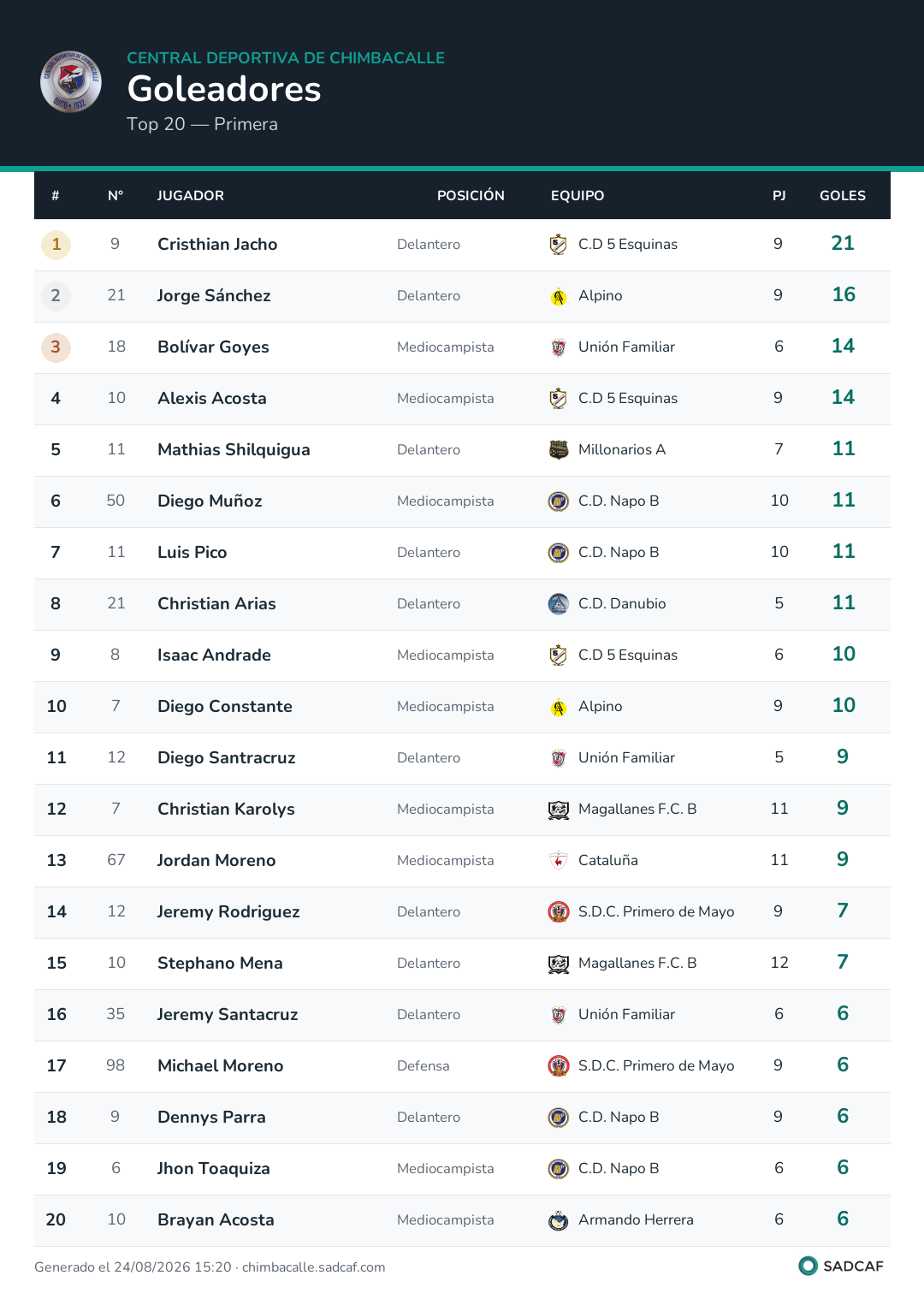Click the chimbacalle.sadcaf.com footer text
This screenshot has width=924, height=1311.
313,1267
